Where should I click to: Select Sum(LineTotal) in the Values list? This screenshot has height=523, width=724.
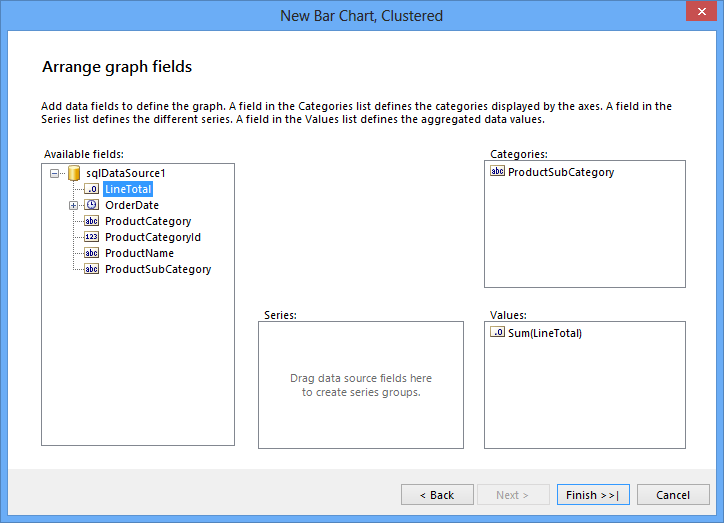(x=544, y=333)
